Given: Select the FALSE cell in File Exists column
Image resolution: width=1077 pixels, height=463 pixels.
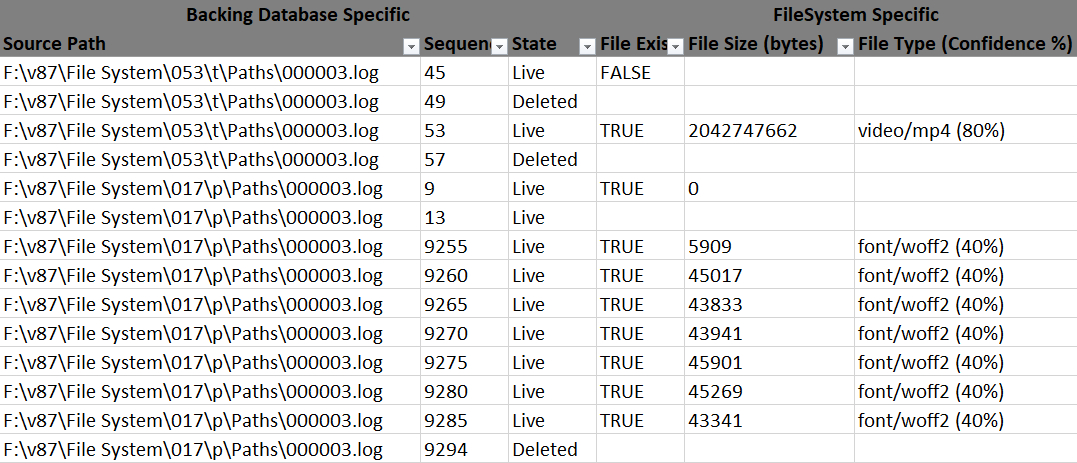Looking at the screenshot, I should (x=640, y=73).
